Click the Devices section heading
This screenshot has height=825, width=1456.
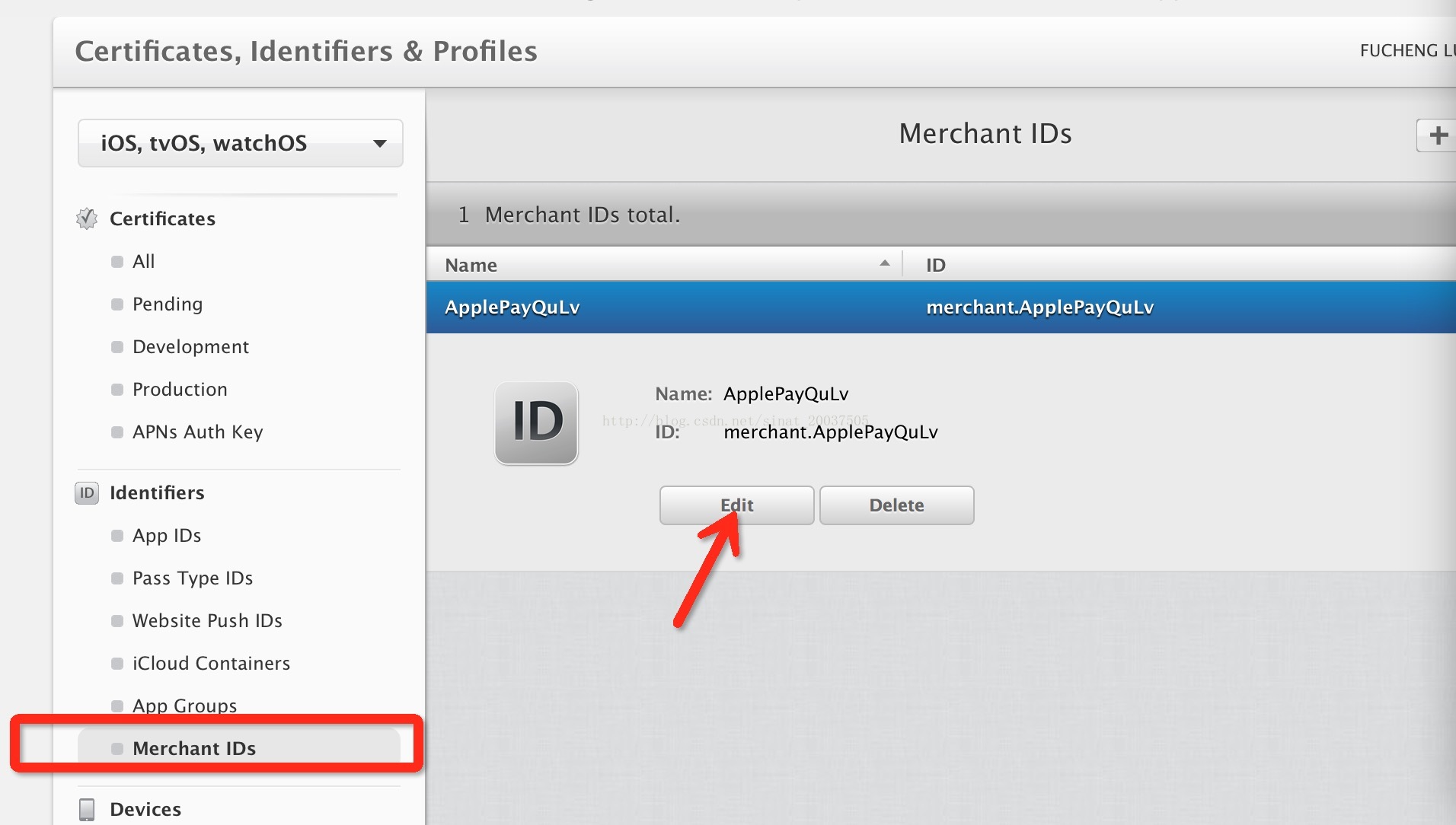click(x=145, y=809)
